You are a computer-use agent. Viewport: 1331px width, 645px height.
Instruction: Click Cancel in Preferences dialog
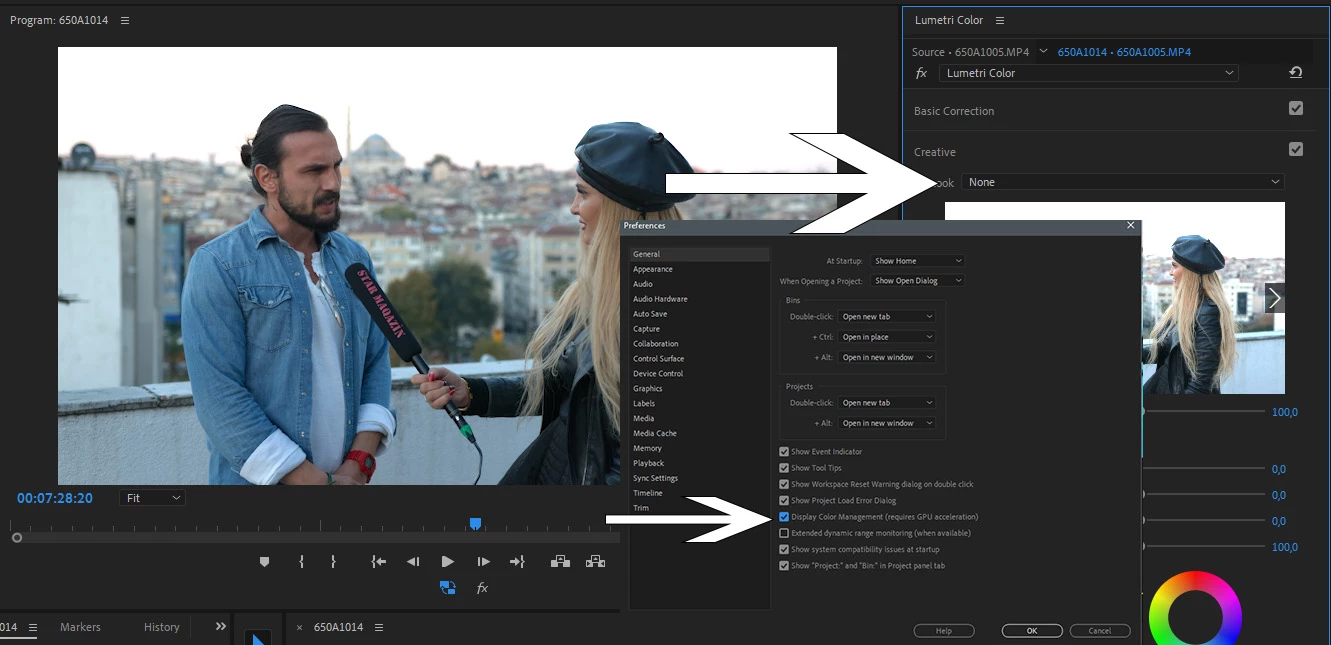tap(1100, 631)
